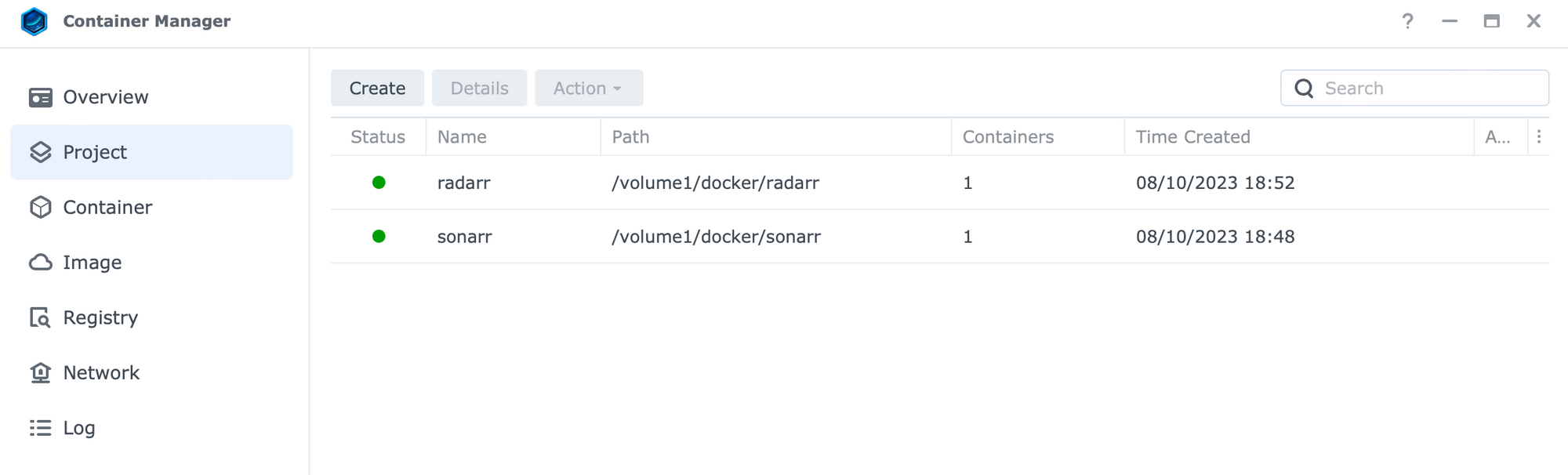Open the Log list icon
Image resolution: width=1568 pixels, height=475 pixels.
[40, 428]
